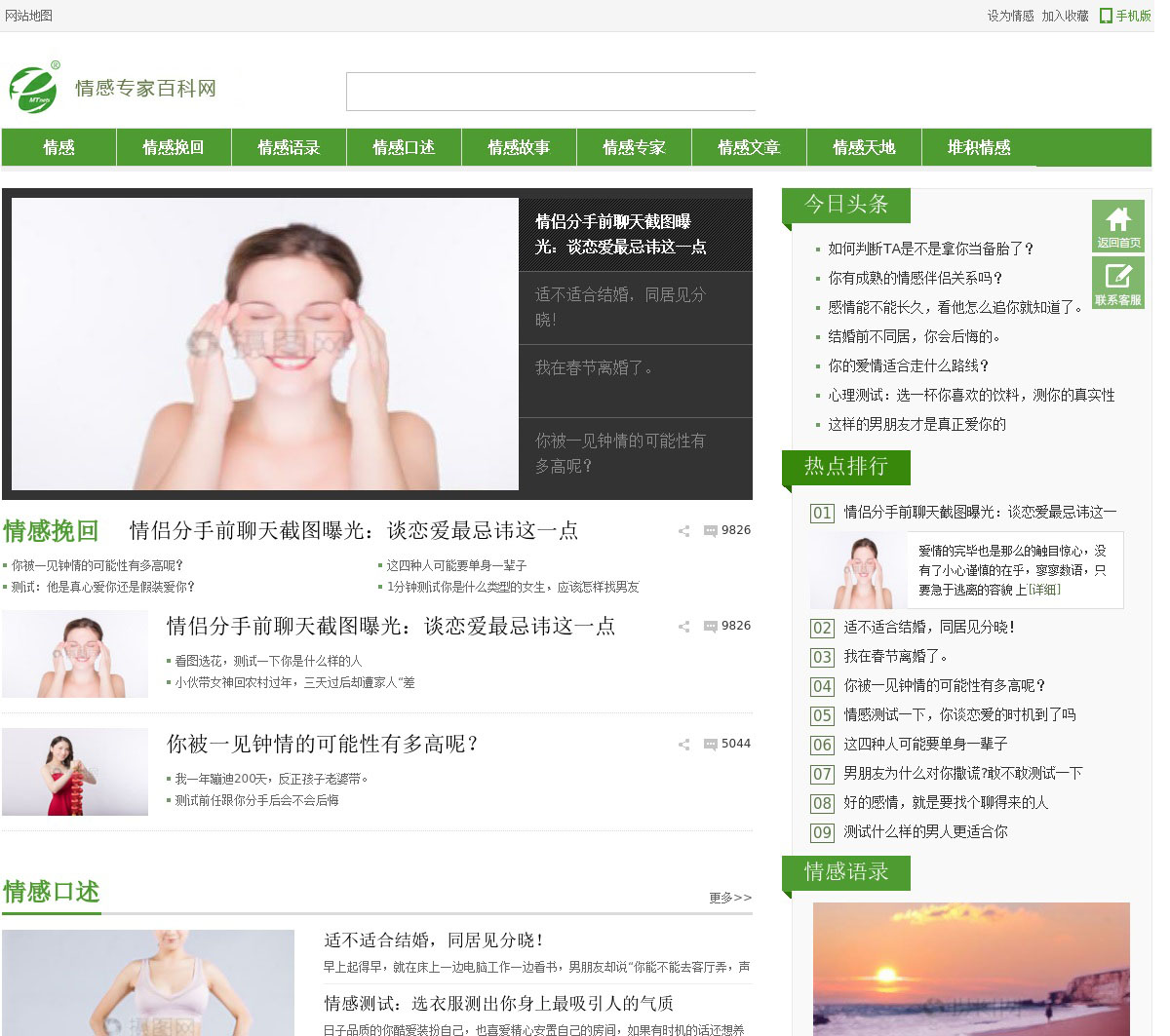Open headline 如何判断TA是不是拿你当备胎了
This screenshot has height=1036, width=1170.
click(931, 249)
